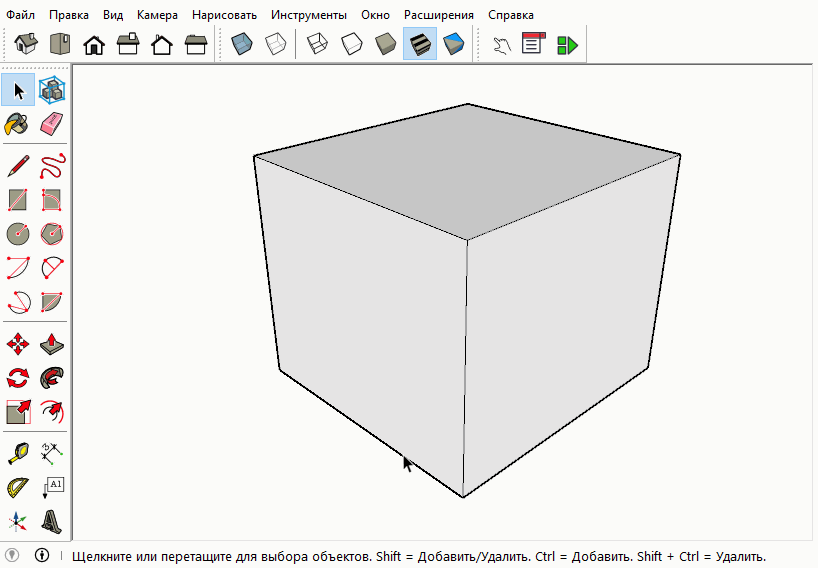Choose the 3 Point Arc tool
This screenshot has width=818, height=568.
[18, 301]
